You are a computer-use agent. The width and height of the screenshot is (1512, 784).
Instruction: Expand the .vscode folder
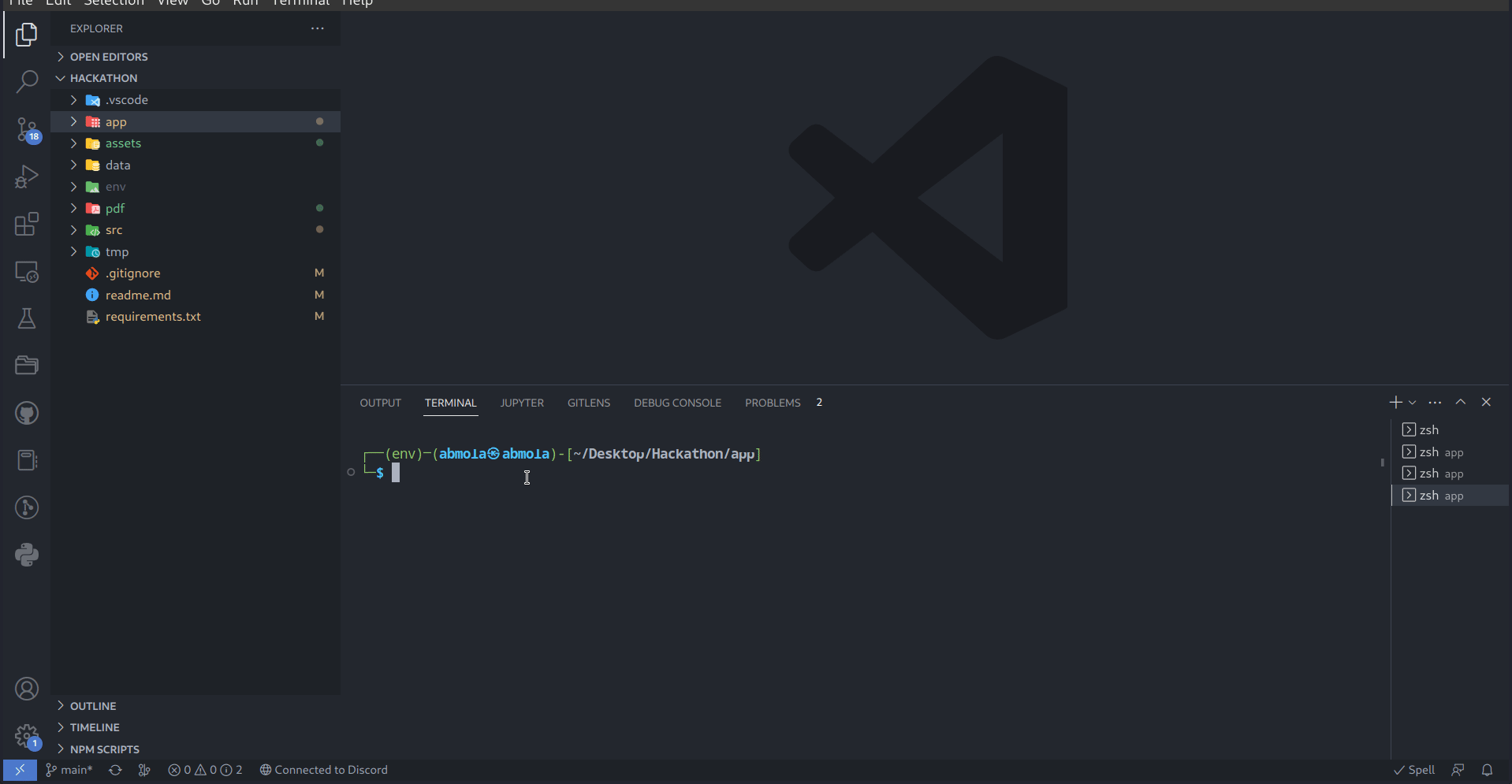click(196, 100)
